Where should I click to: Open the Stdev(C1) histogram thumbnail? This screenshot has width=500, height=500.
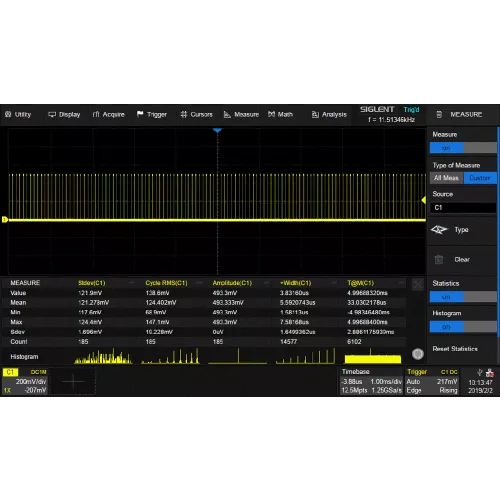click(103, 356)
